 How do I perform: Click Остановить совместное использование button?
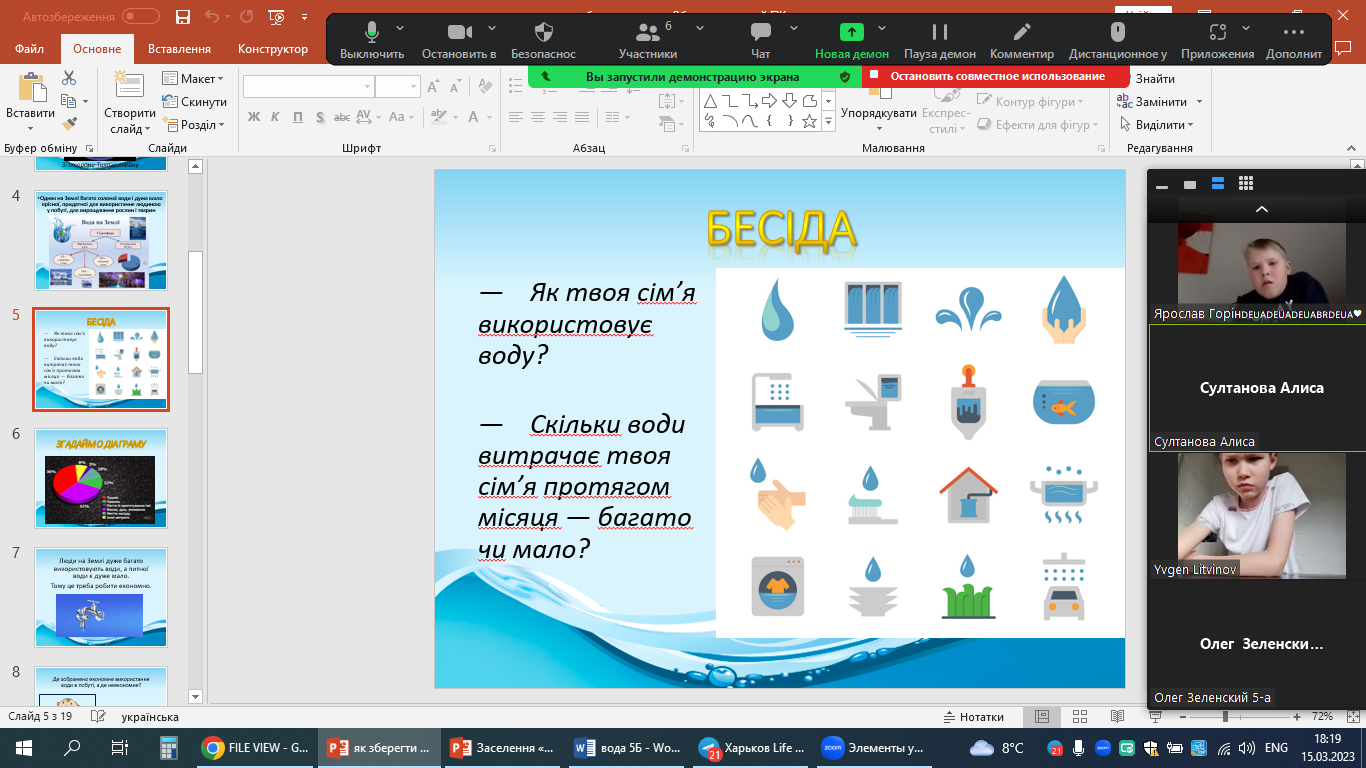tap(997, 76)
